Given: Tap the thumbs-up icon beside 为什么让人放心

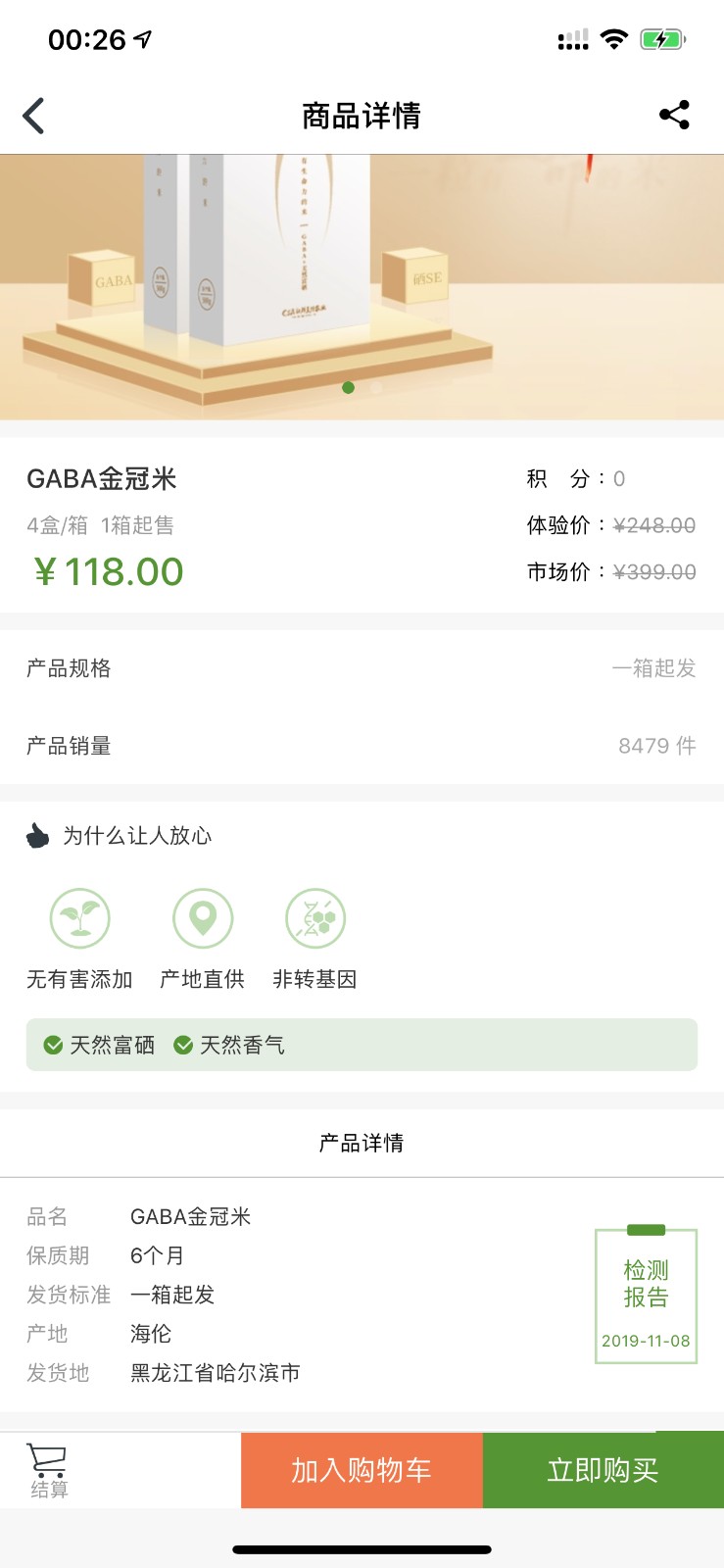Looking at the screenshot, I should click(x=37, y=836).
